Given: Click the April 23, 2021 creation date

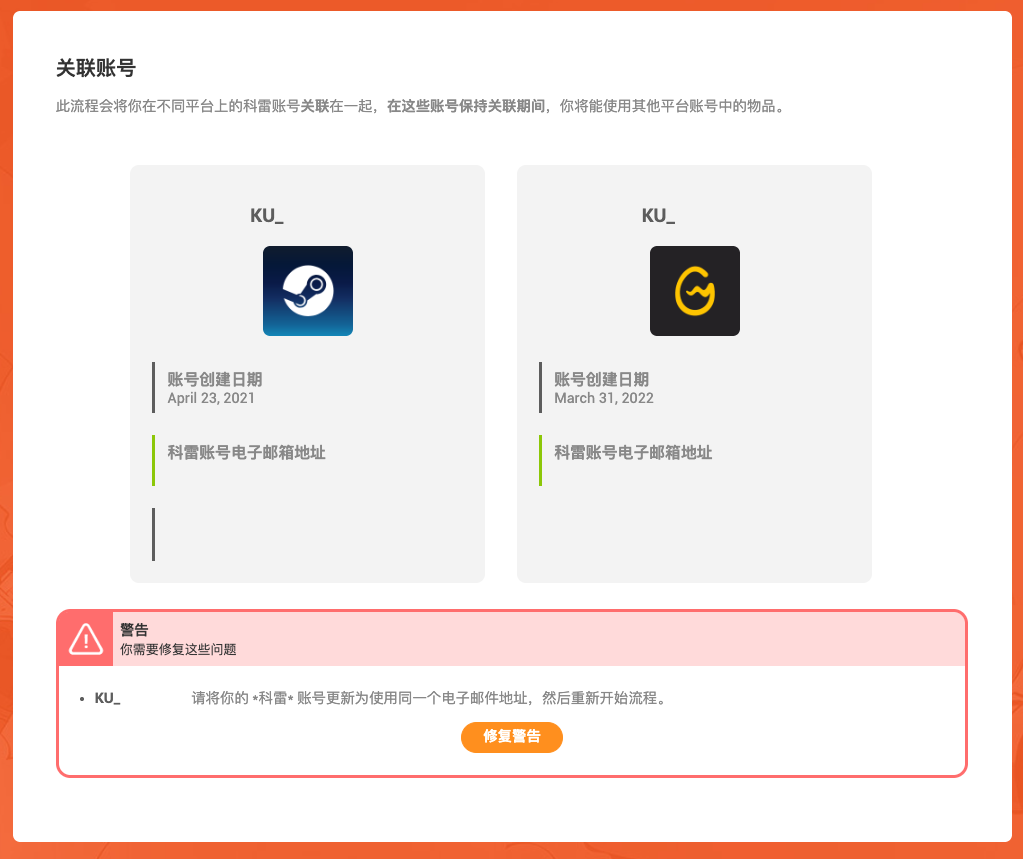Looking at the screenshot, I should [x=211, y=398].
